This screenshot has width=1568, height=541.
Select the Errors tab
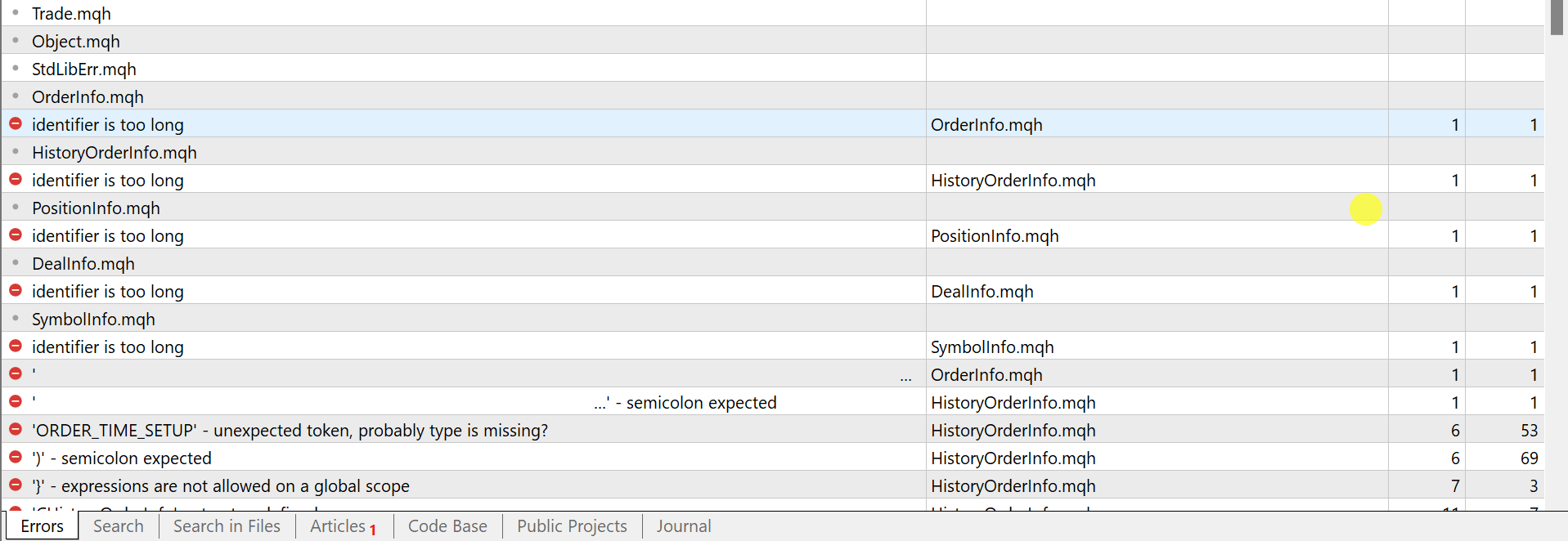pyautogui.click(x=42, y=526)
